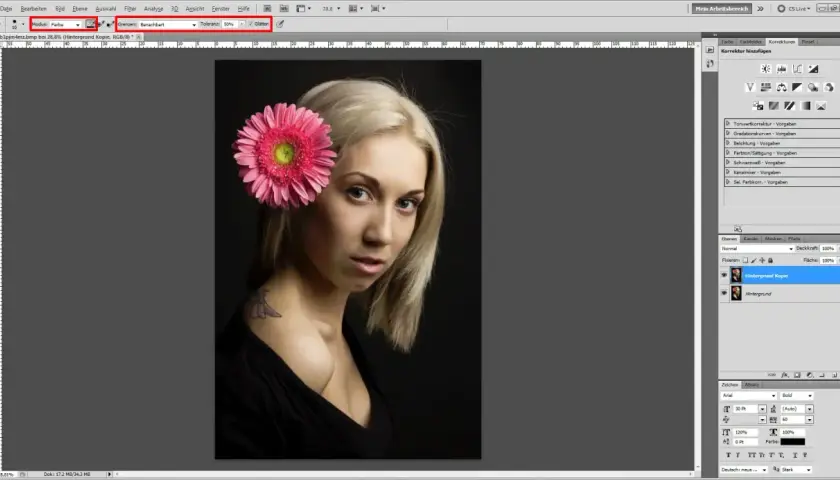The image size is (840, 480).
Task: Add a Channel Mixer adjustment
Action: point(829,87)
